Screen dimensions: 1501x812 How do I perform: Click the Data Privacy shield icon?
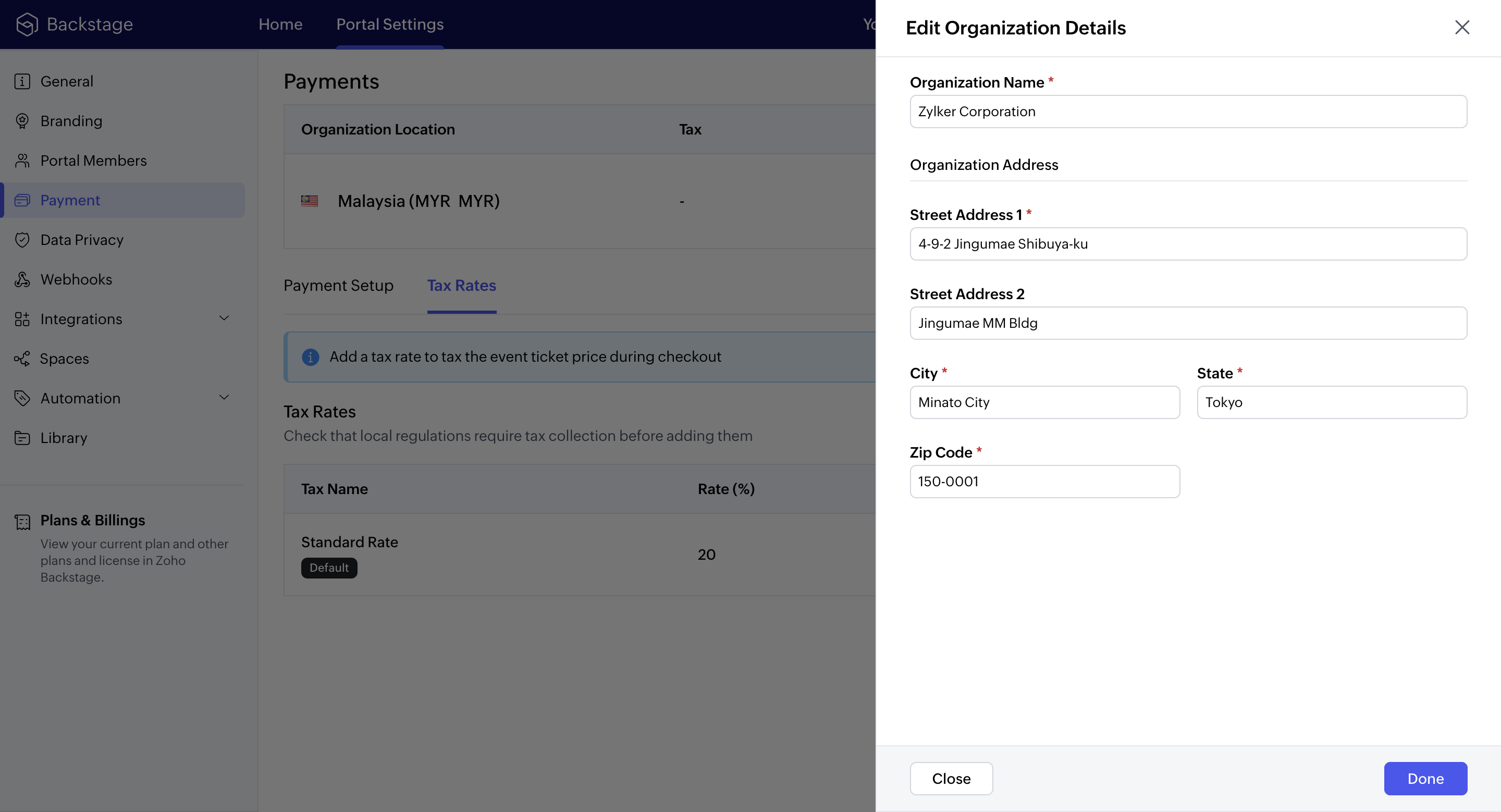tap(22, 239)
